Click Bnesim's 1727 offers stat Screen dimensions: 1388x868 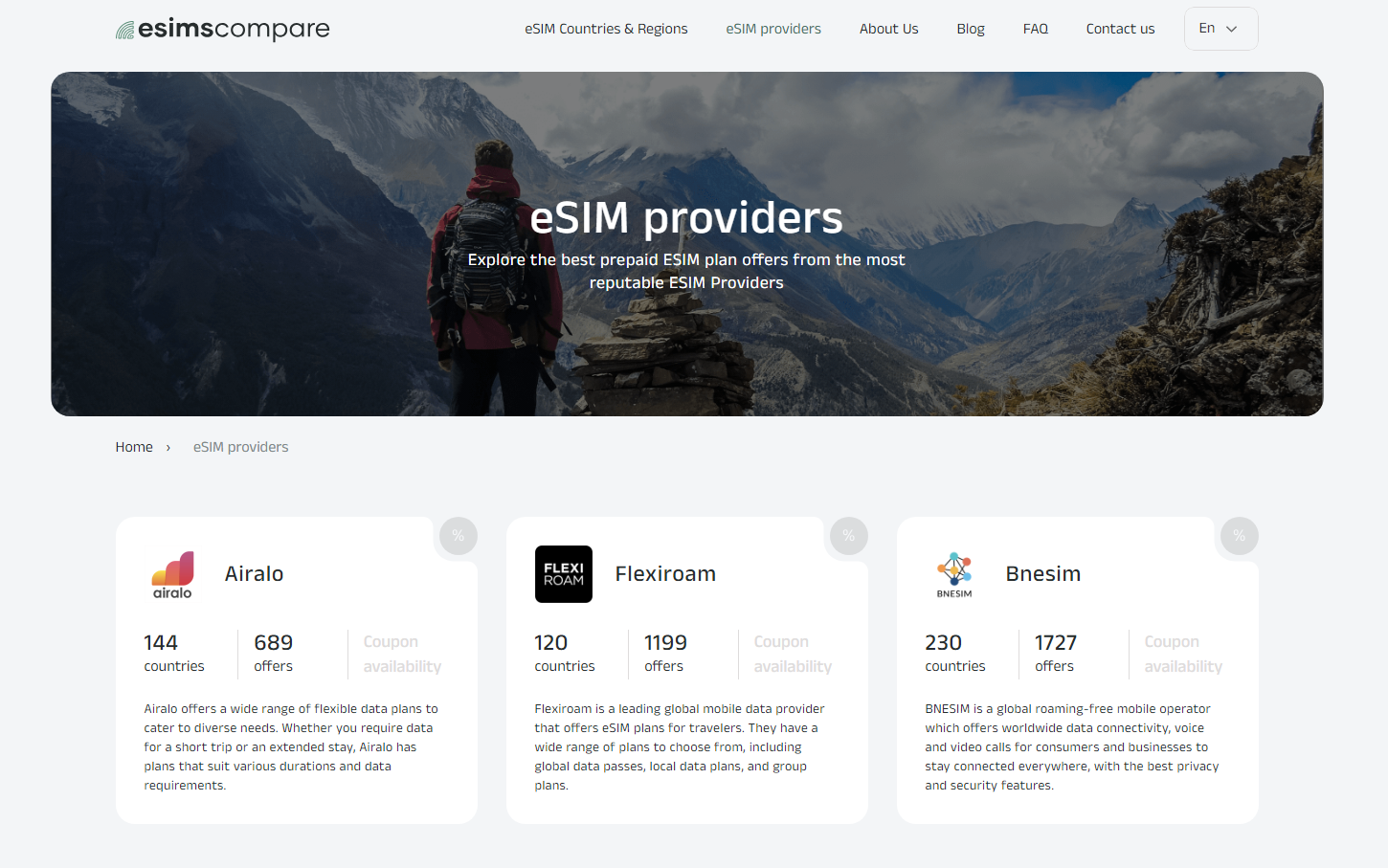point(1056,654)
